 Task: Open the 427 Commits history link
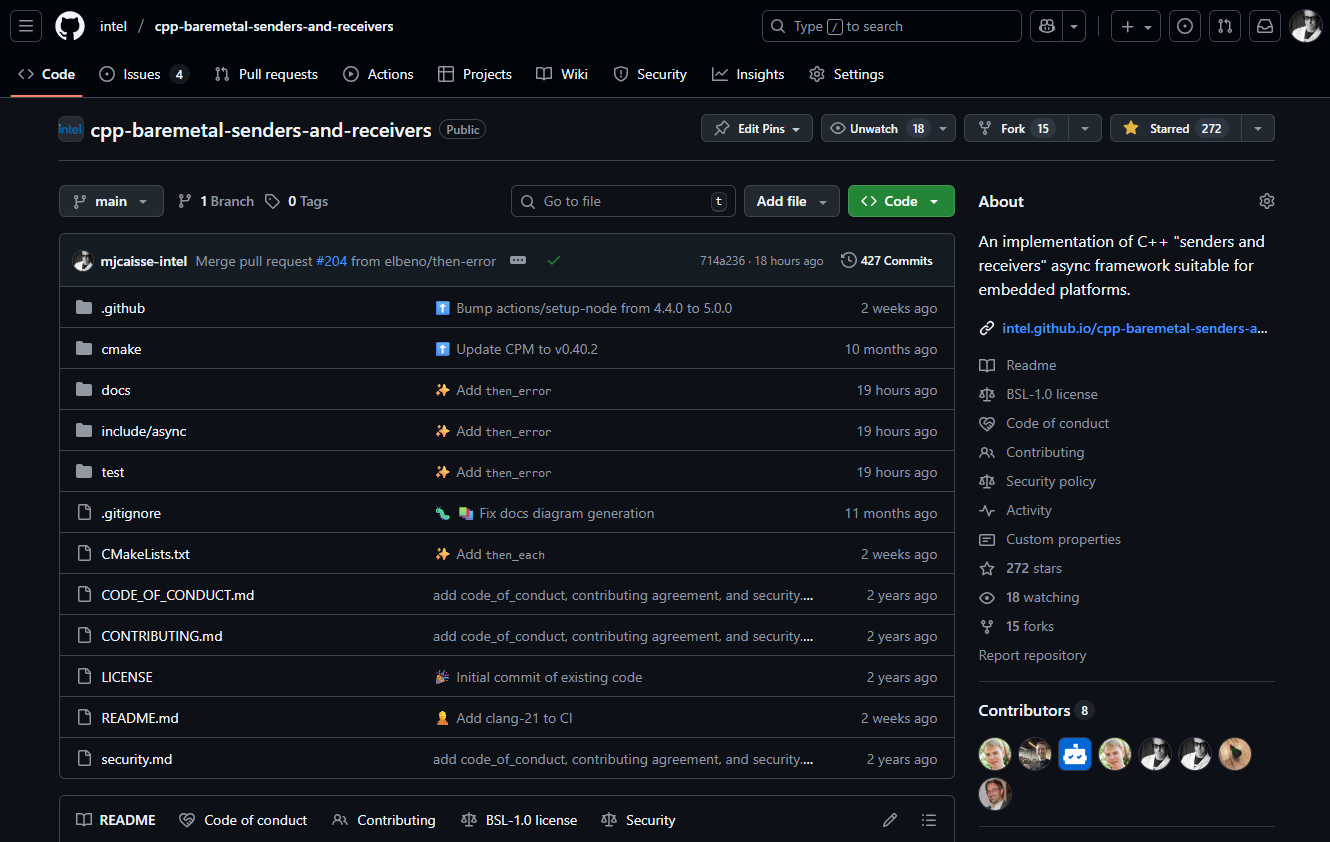point(886,261)
